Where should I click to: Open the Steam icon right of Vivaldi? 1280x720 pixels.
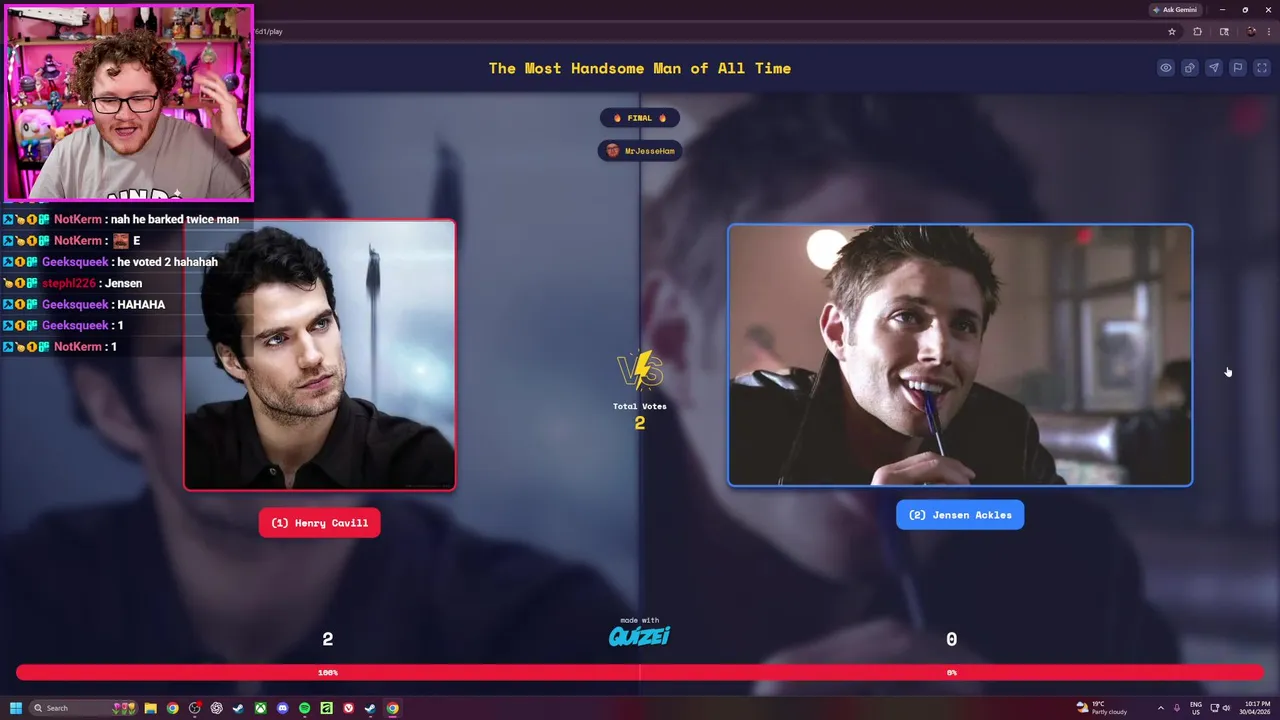click(370, 708)
